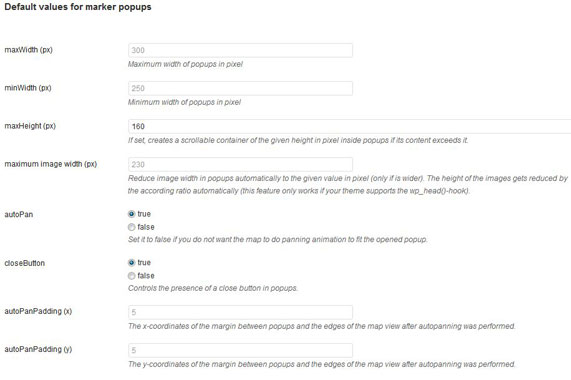Click the autoPanPadding (x) label

[38, 312]
